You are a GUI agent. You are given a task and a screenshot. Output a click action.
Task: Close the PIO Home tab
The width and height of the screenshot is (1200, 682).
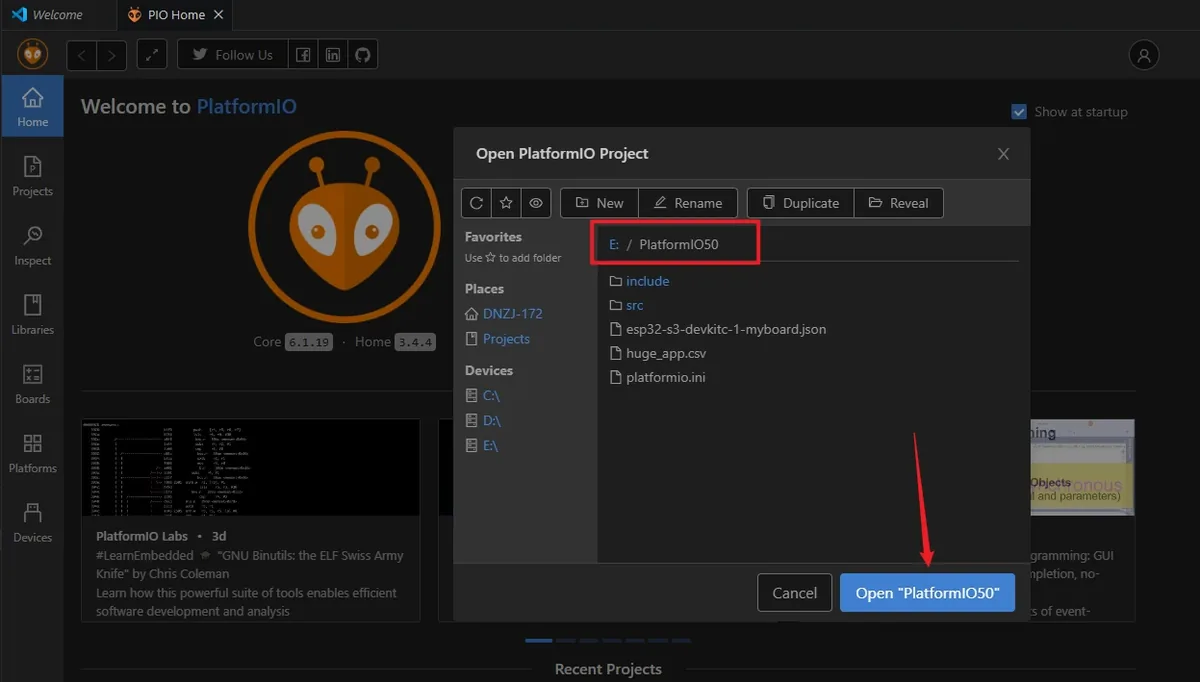(x=220, y=15)
